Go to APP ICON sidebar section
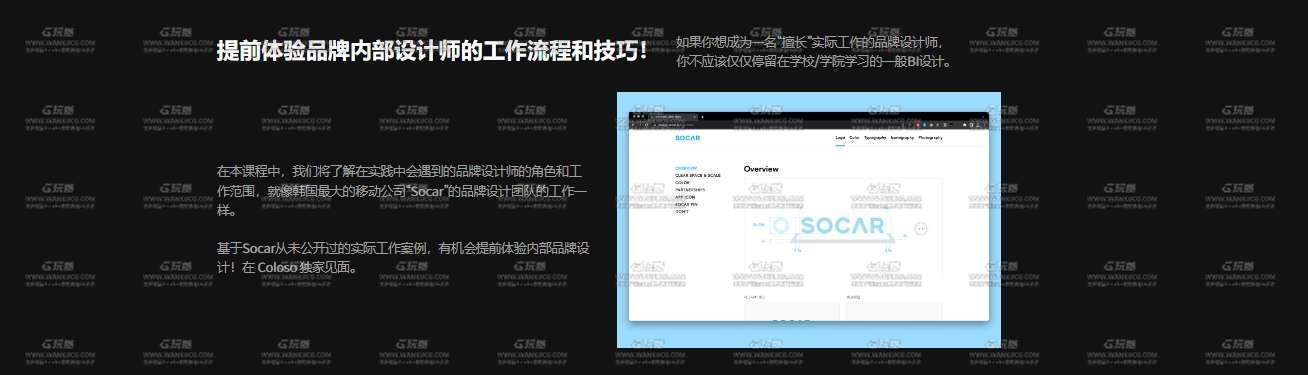 click(685, 197)
